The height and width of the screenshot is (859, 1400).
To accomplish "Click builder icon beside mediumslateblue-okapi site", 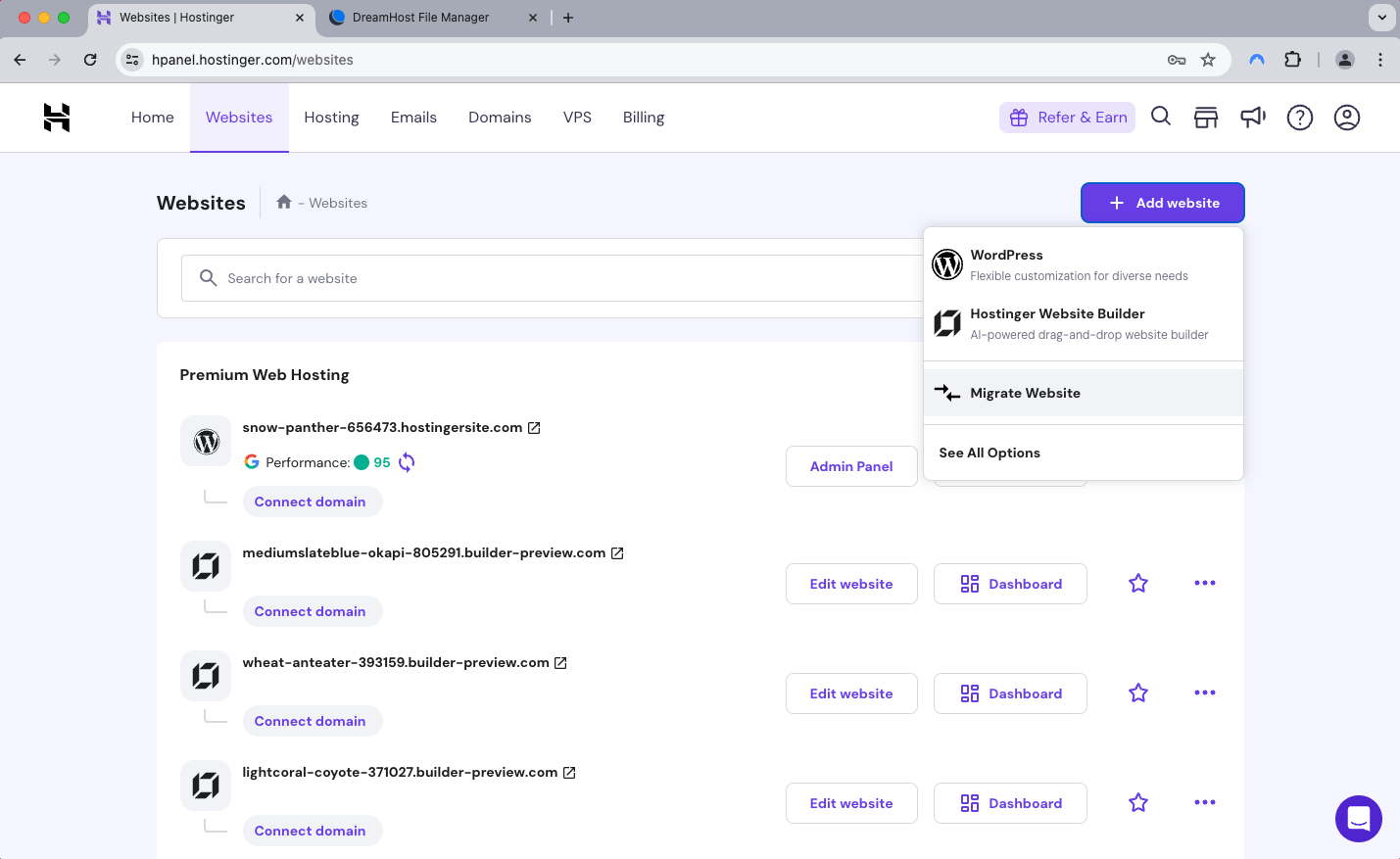I will [206, 566].
